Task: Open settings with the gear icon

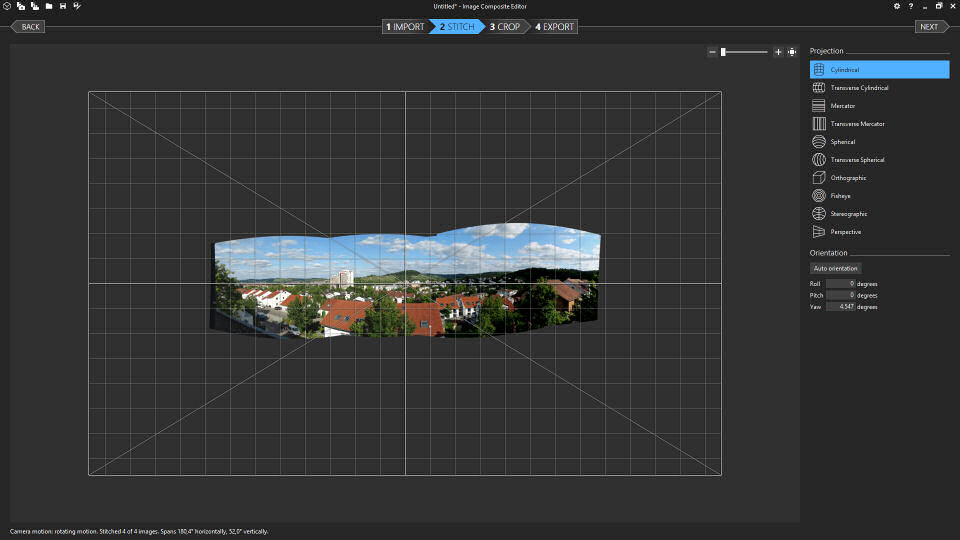Action: (x=896, y=6)
